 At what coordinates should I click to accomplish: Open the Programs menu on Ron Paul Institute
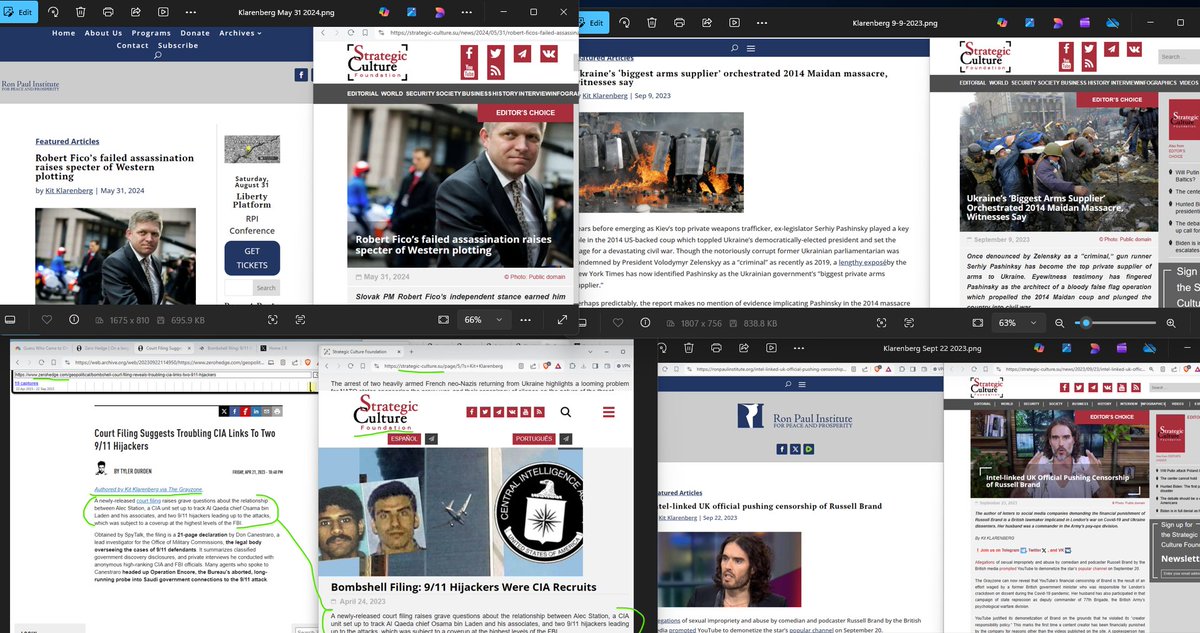click(x=152, y=33)
